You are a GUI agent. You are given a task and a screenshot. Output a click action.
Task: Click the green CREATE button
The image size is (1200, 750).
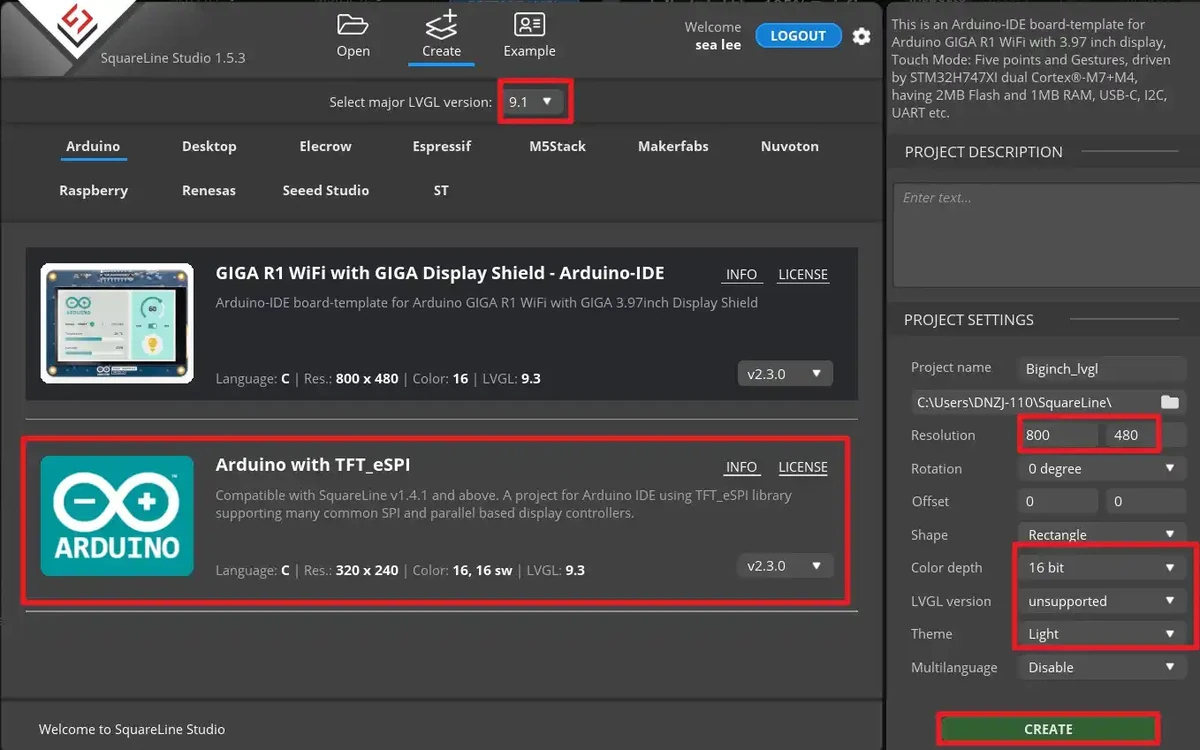click(x=1048, y=730)
